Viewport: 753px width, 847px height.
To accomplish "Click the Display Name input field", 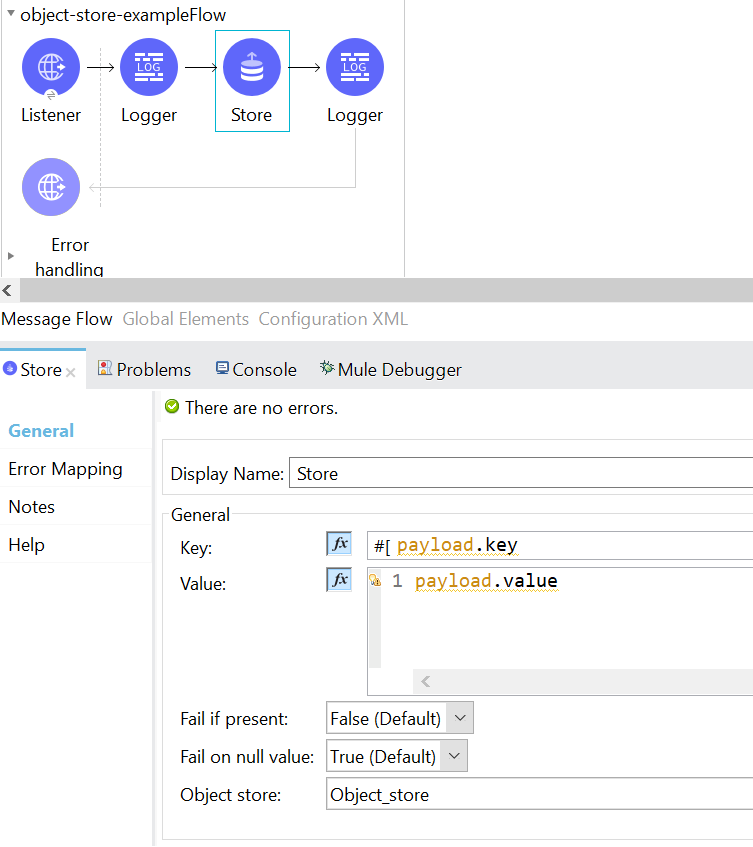I will click(520, 474).
